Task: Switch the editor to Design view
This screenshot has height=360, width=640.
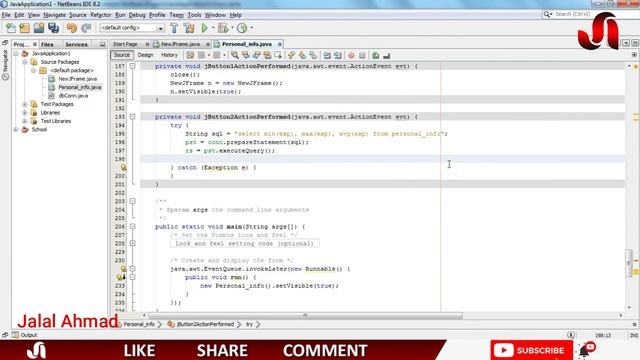Action: click(145, 55)
